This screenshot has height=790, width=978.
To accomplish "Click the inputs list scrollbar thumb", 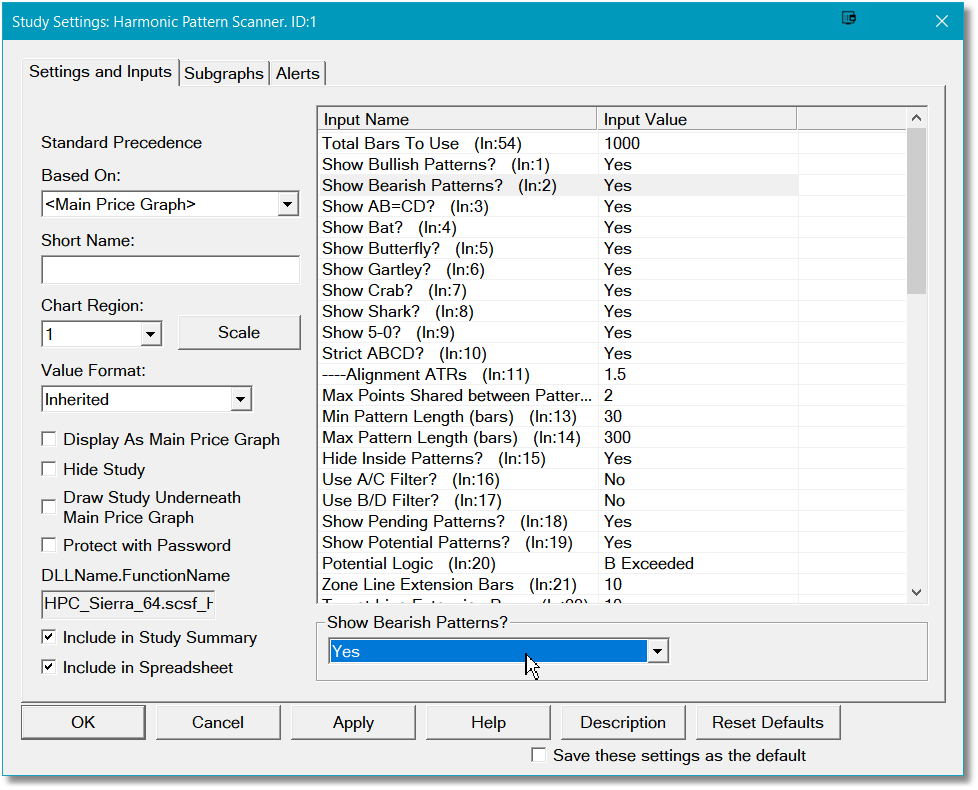I will point(916,211).
